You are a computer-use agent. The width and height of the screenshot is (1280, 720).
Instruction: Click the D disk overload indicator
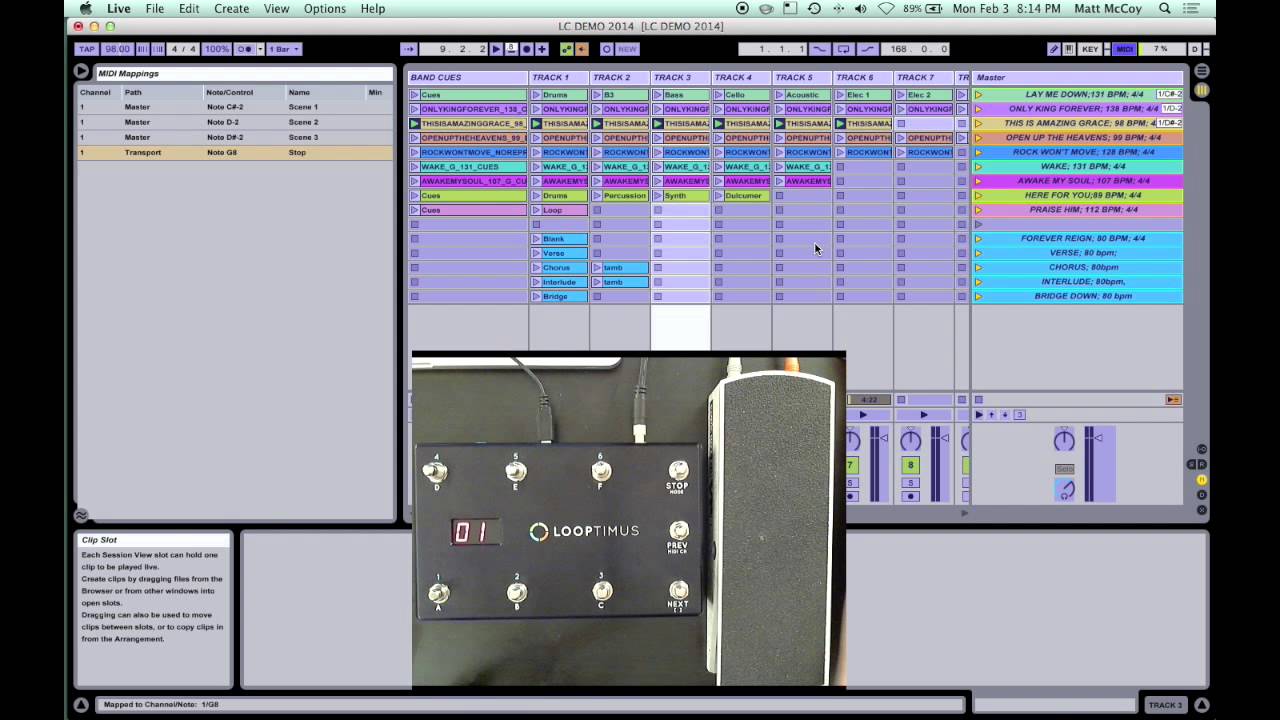1194,49
